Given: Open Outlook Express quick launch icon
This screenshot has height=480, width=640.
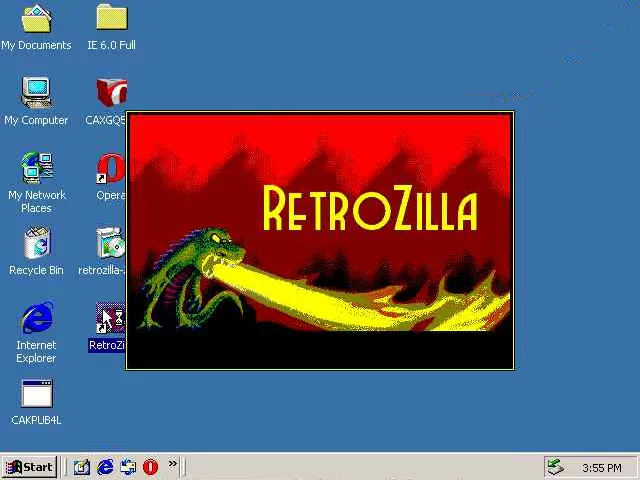Looking at the screenshot, I should (128, 467).
